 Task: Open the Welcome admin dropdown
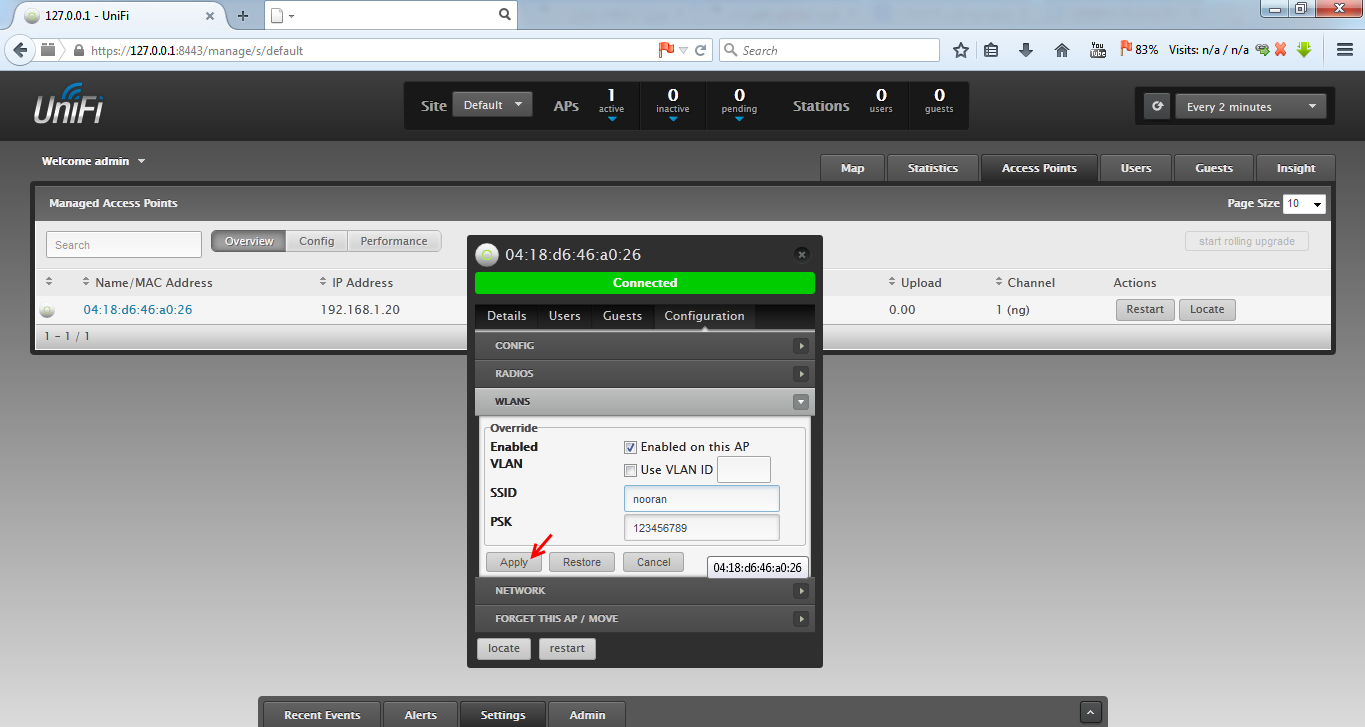click(x=94, y=161)
